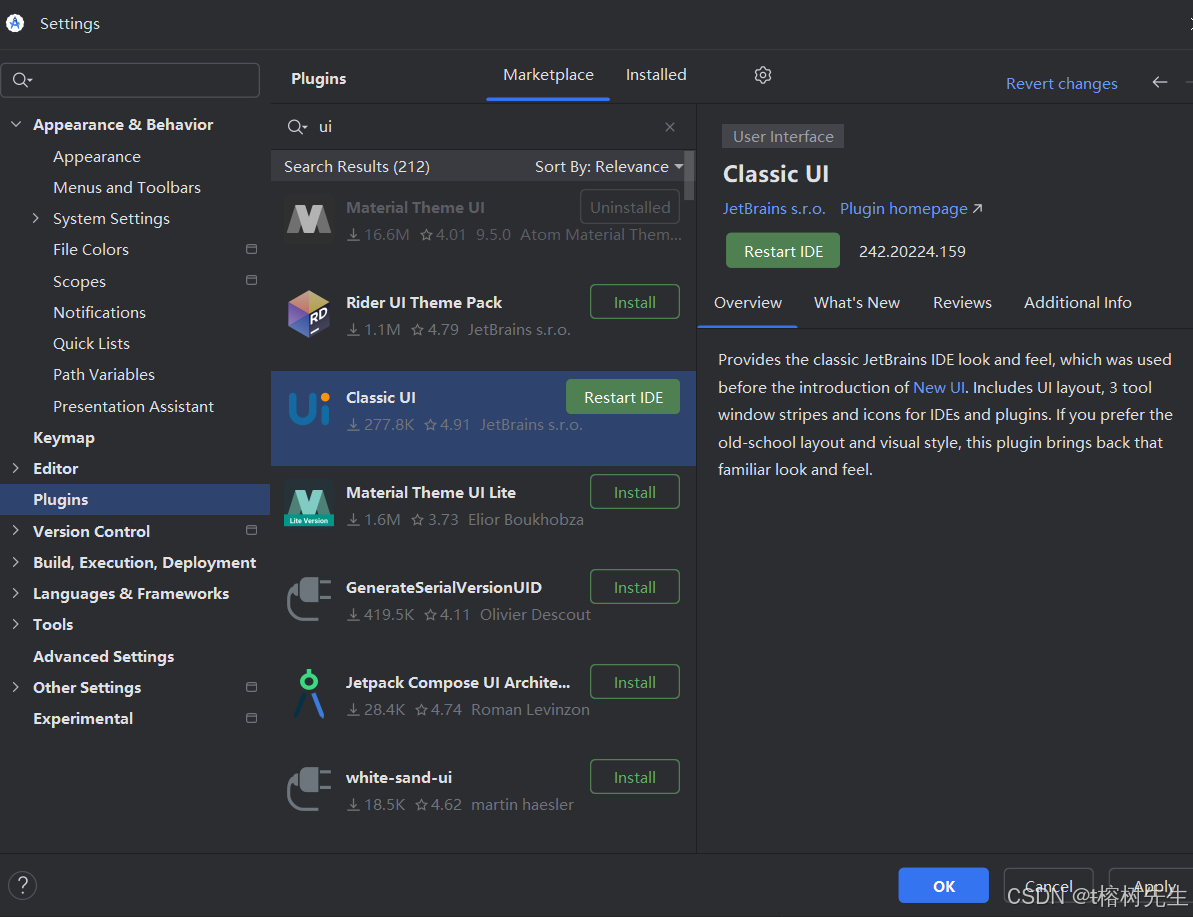Click the Uninstalled button for Material Theme UI
Screen dimensions: 1193x917
[630, 207]
